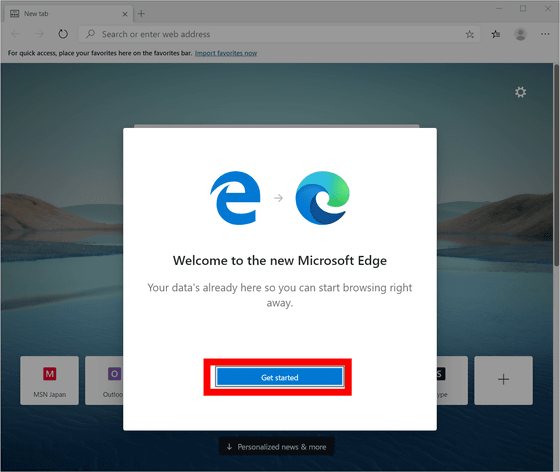Open the Favorites list icon
This screenshot has height=472, width=560.
click(496, 34)
